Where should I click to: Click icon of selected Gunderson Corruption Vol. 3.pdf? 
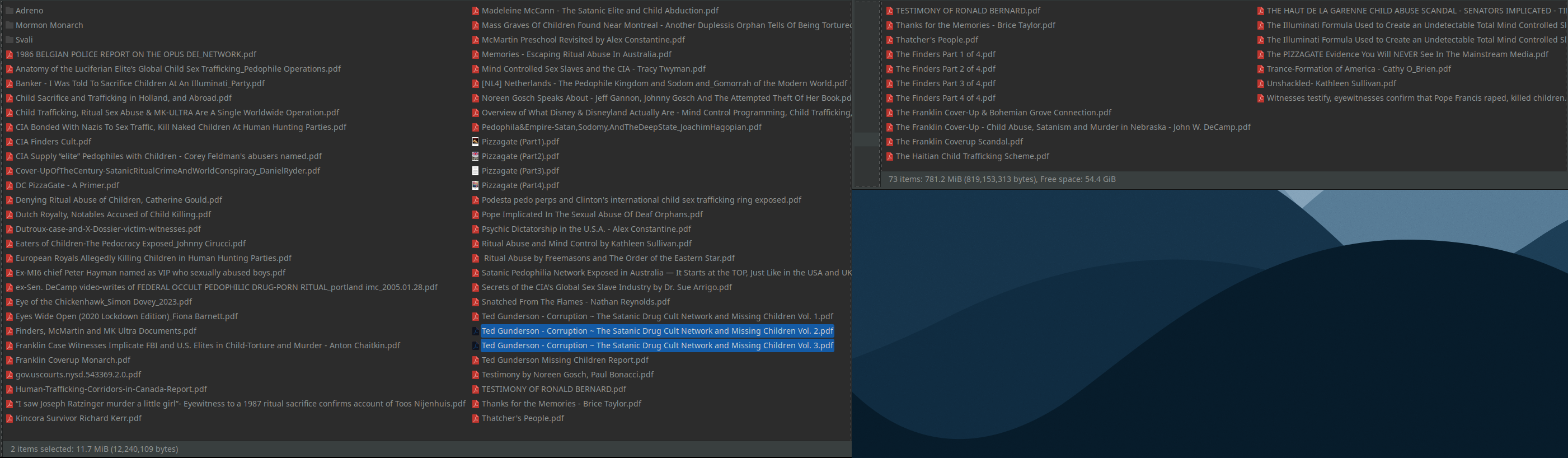(476, 346)
